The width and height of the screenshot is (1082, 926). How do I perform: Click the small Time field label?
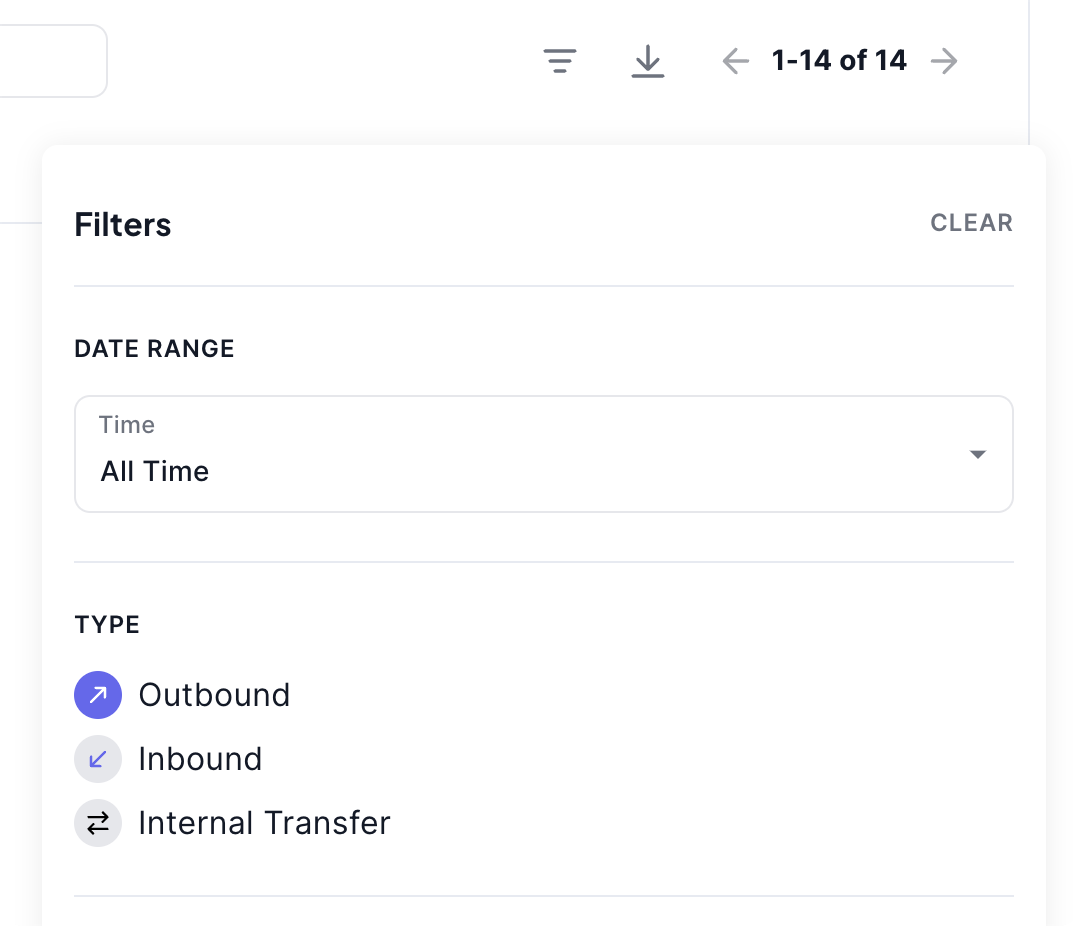coord(127,425)
